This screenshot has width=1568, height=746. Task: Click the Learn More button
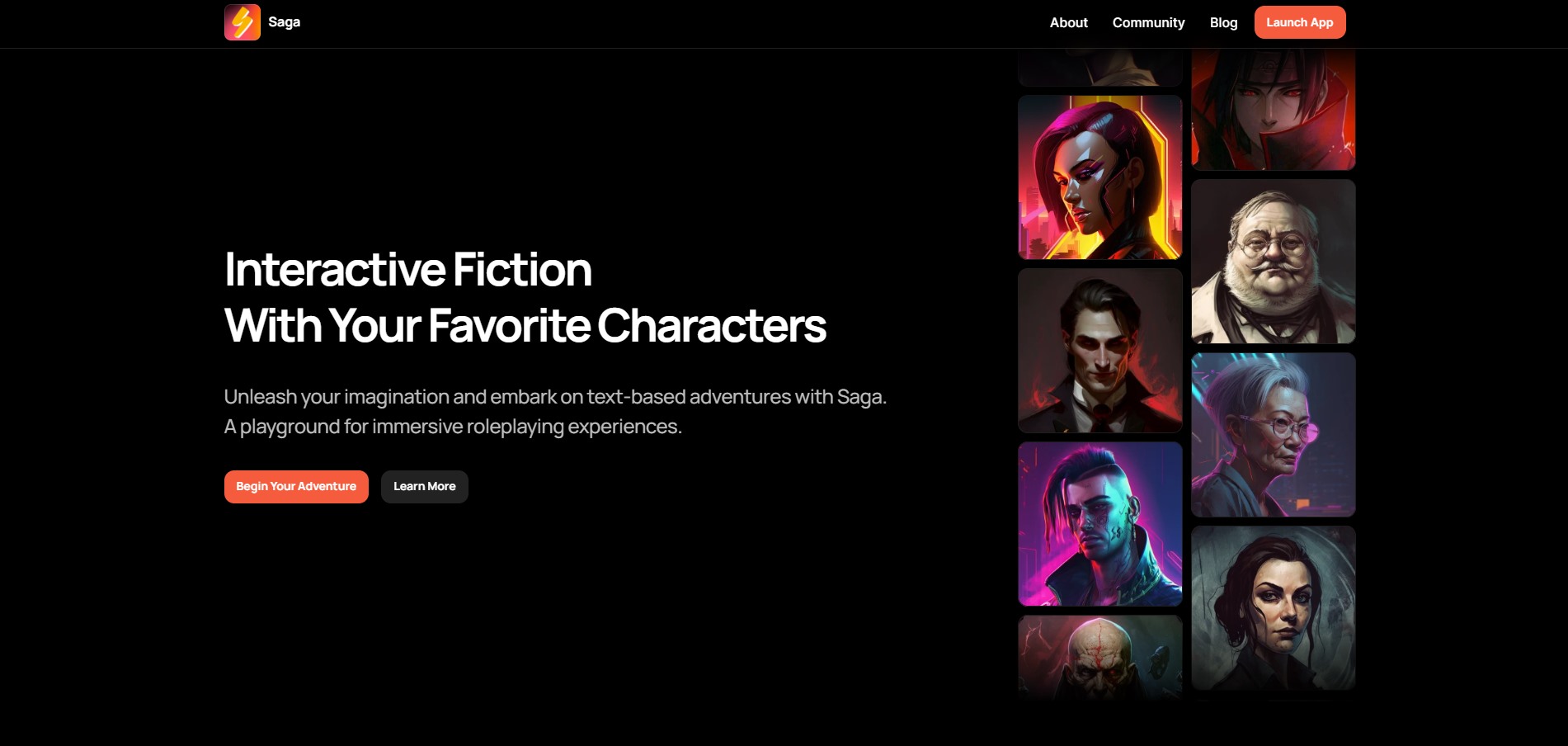tap(424, 487)
